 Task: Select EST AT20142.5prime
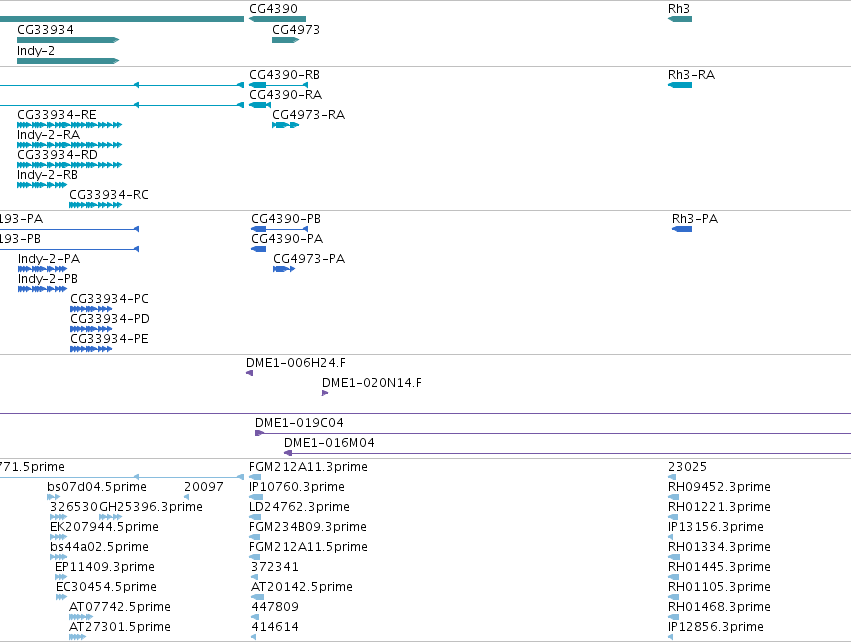tap(258, 598)
